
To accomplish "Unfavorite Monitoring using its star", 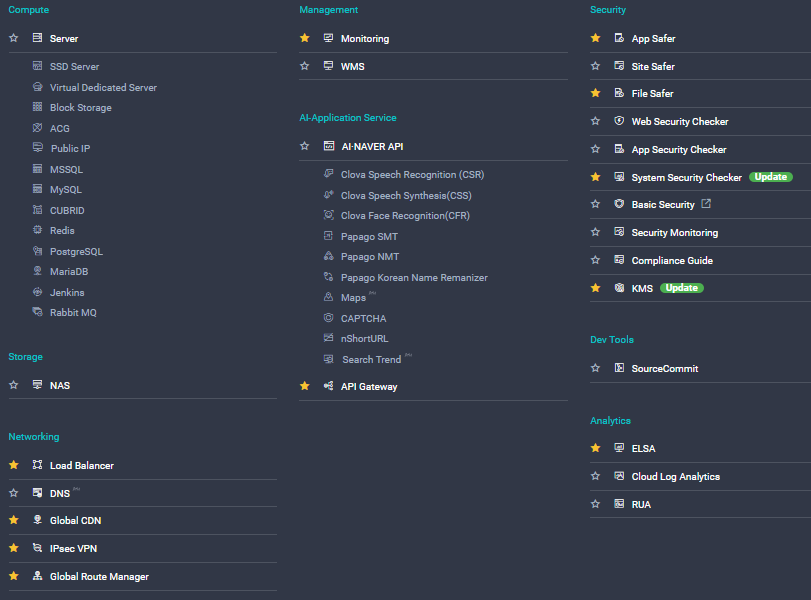I will click(x=305, y=38).
